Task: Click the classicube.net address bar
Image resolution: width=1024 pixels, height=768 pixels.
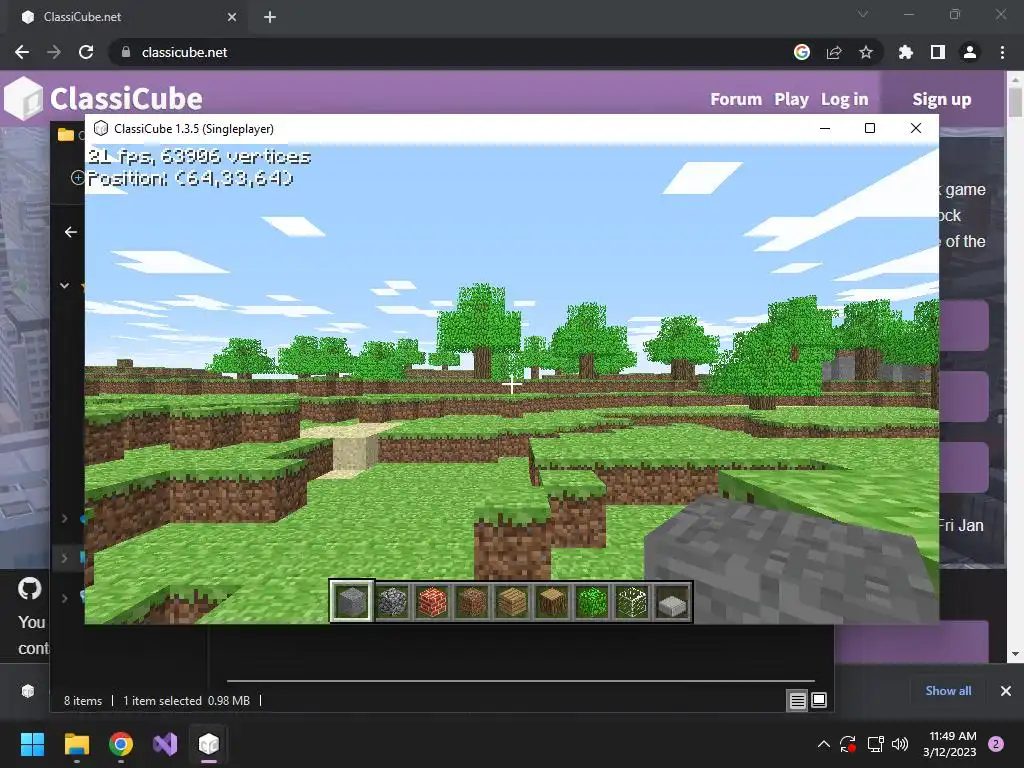Action: coord(451,52)
